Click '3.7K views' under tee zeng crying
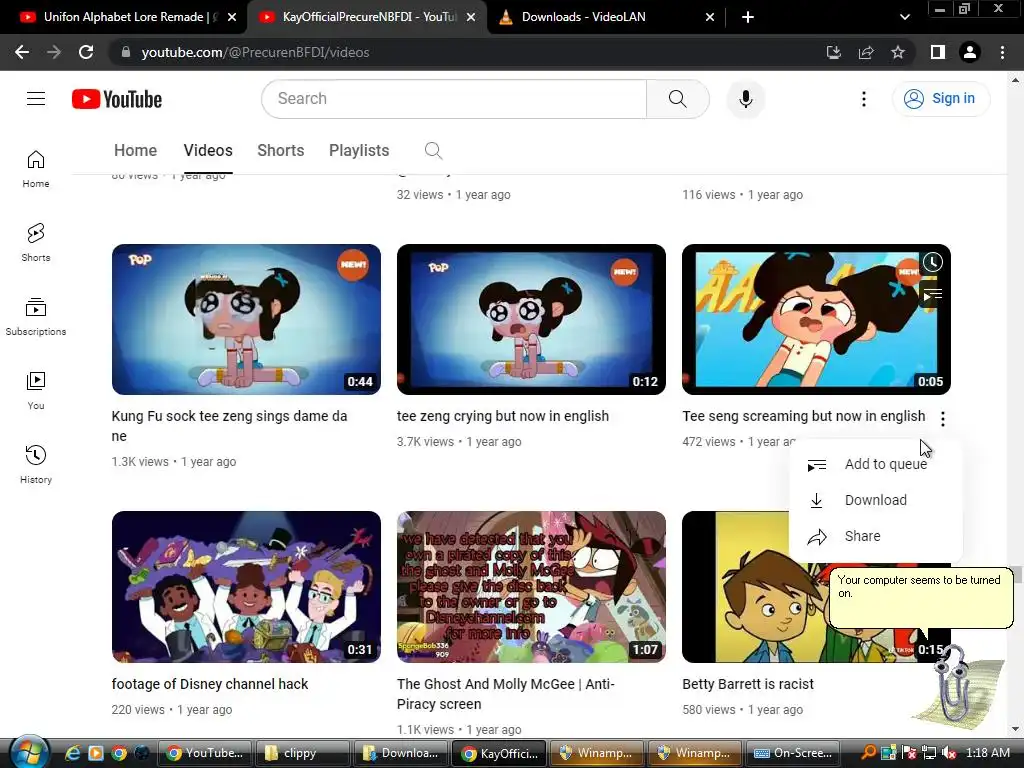 click(425, 441)
